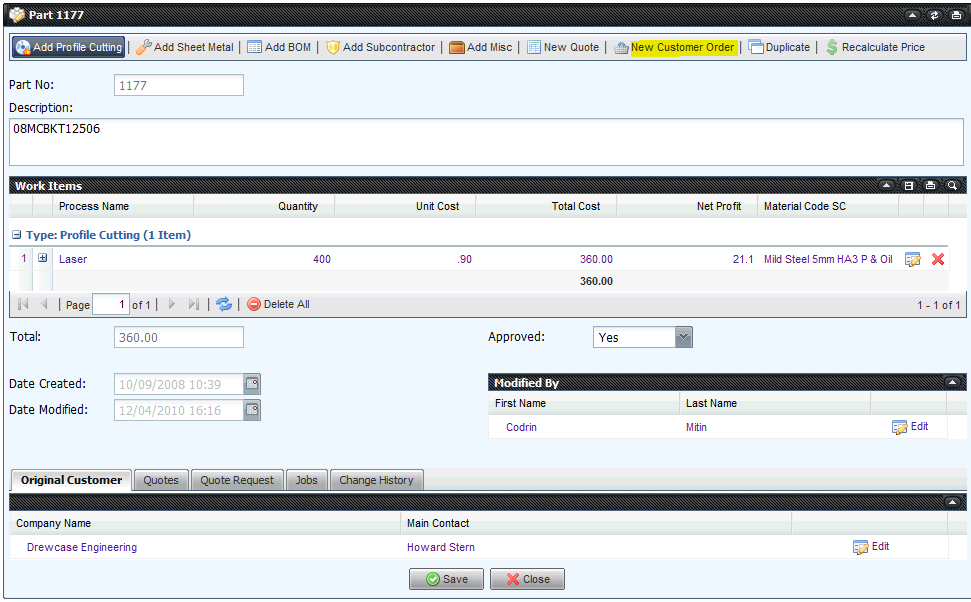This screenshot has height=602, width=971.
Task: Open Date Created calendar picker
Action: (252, 384)
